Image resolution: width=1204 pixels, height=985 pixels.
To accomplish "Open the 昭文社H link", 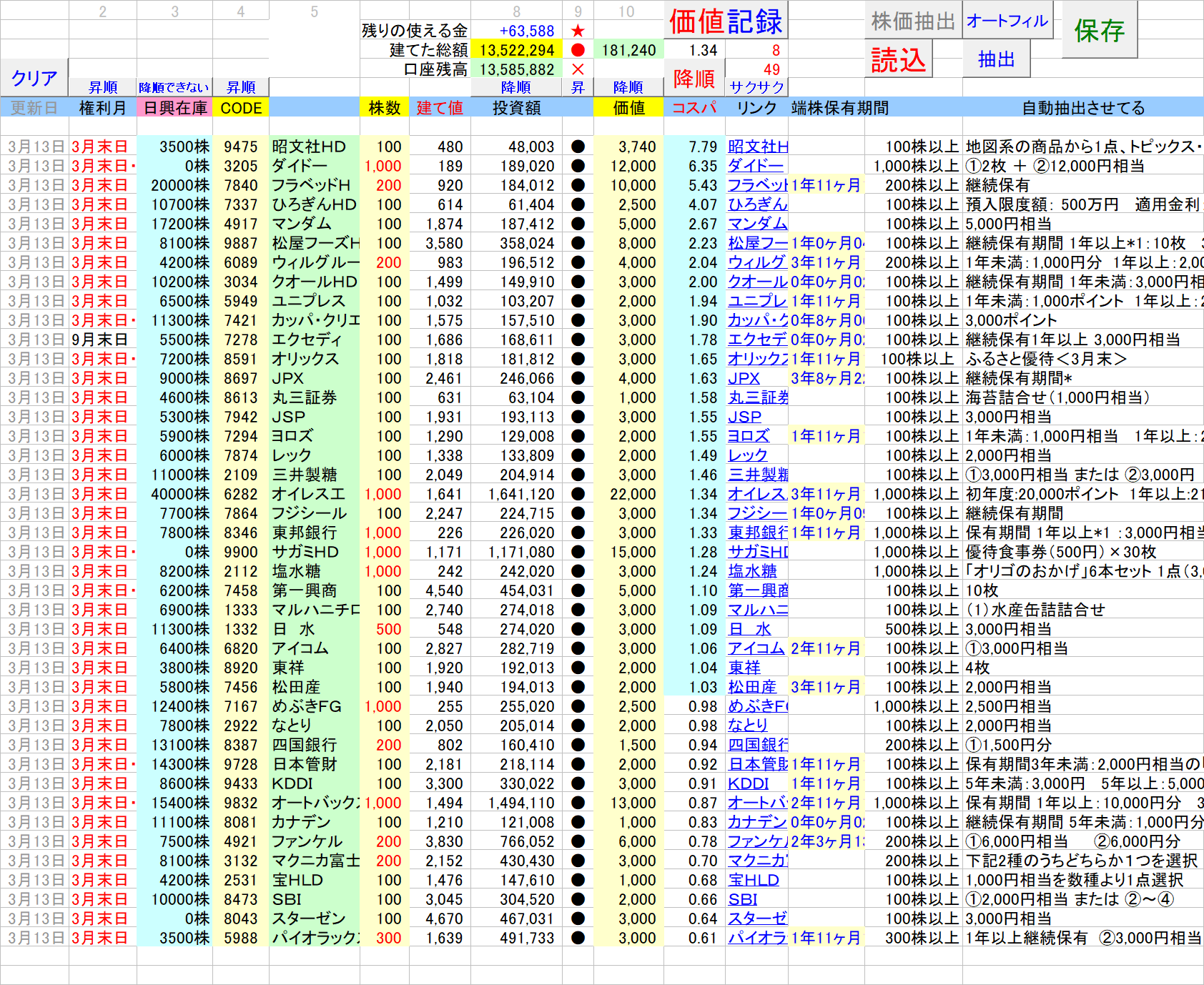I will (758, 147).
